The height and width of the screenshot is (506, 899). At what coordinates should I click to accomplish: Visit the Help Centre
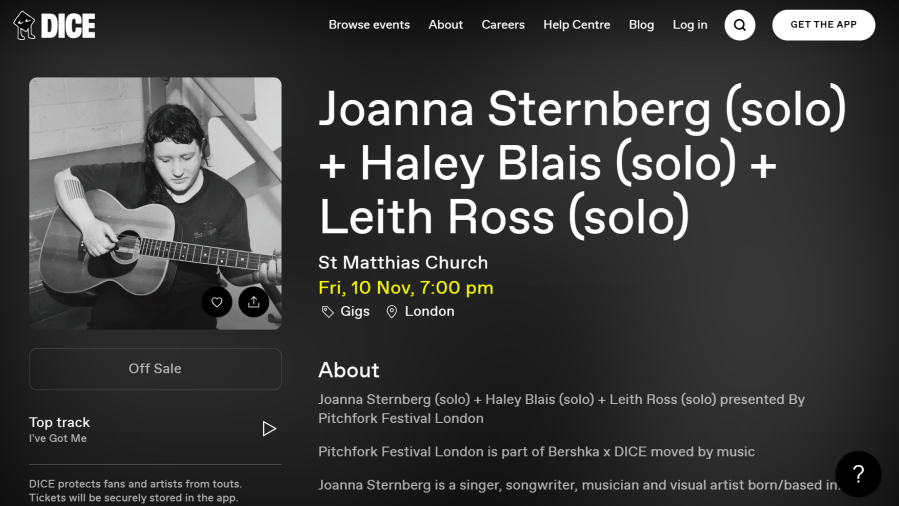pyautogui.click(x=576, y=25)
